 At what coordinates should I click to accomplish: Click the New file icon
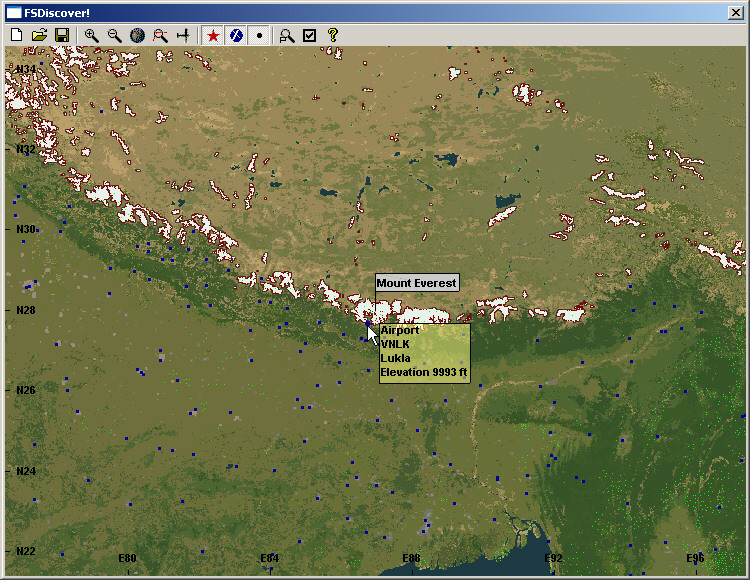click(17, 35)
